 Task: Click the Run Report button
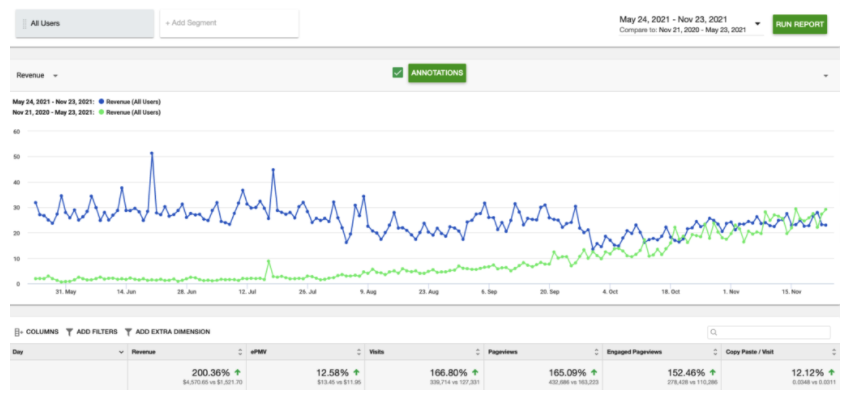click(800, 24)
